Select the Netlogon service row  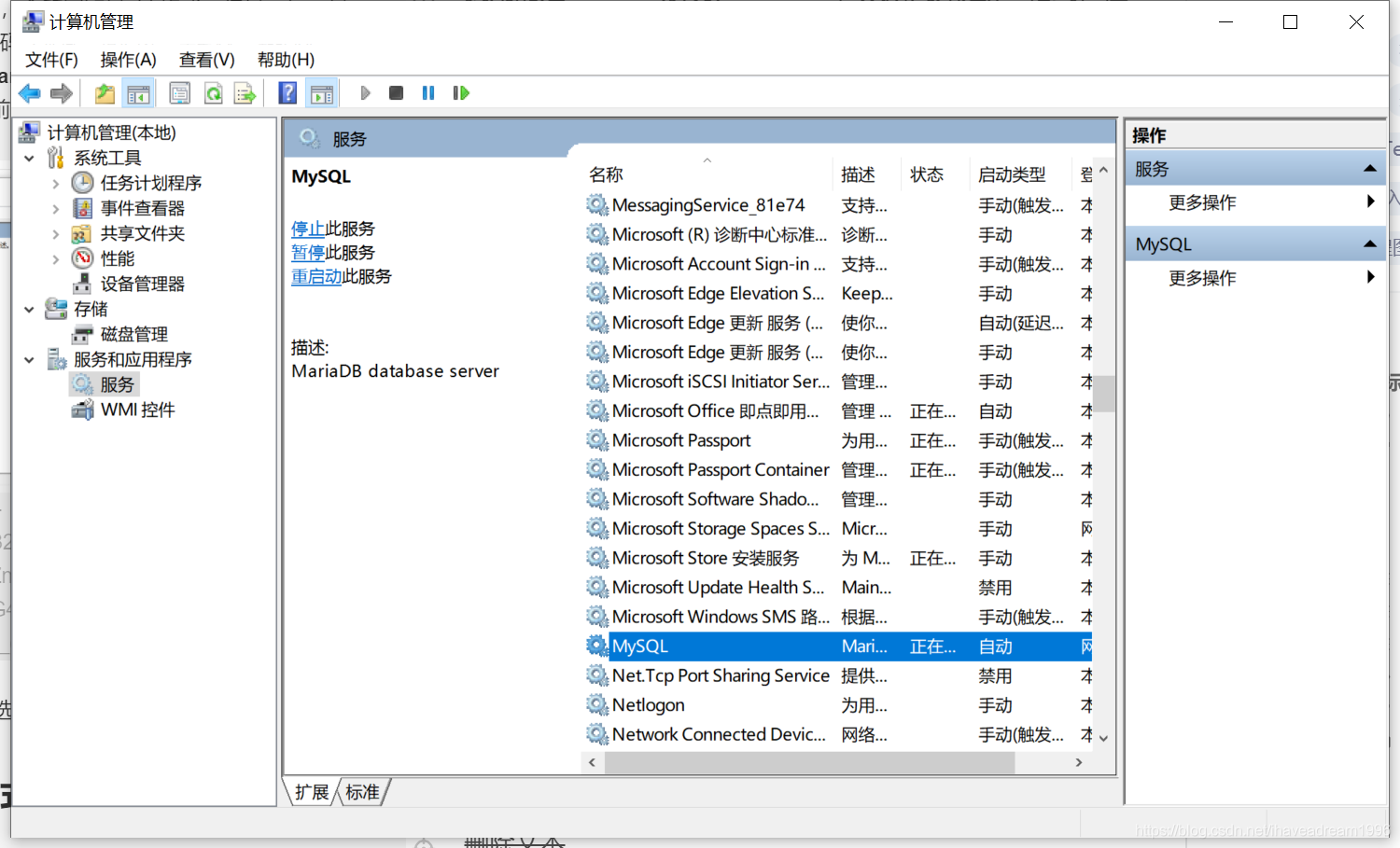click(x=838, y=705)
